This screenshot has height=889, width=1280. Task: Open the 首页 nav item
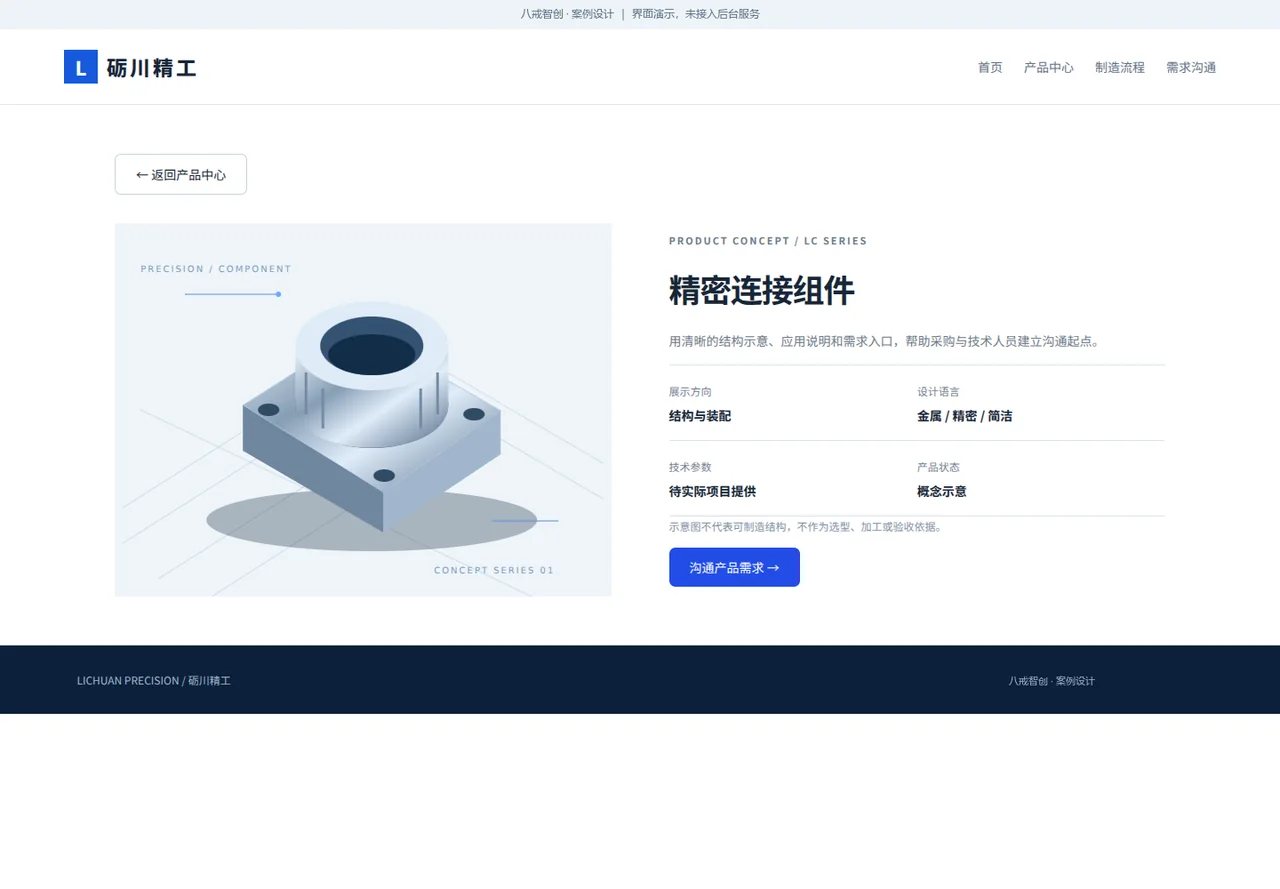click(x=990, y=67)
